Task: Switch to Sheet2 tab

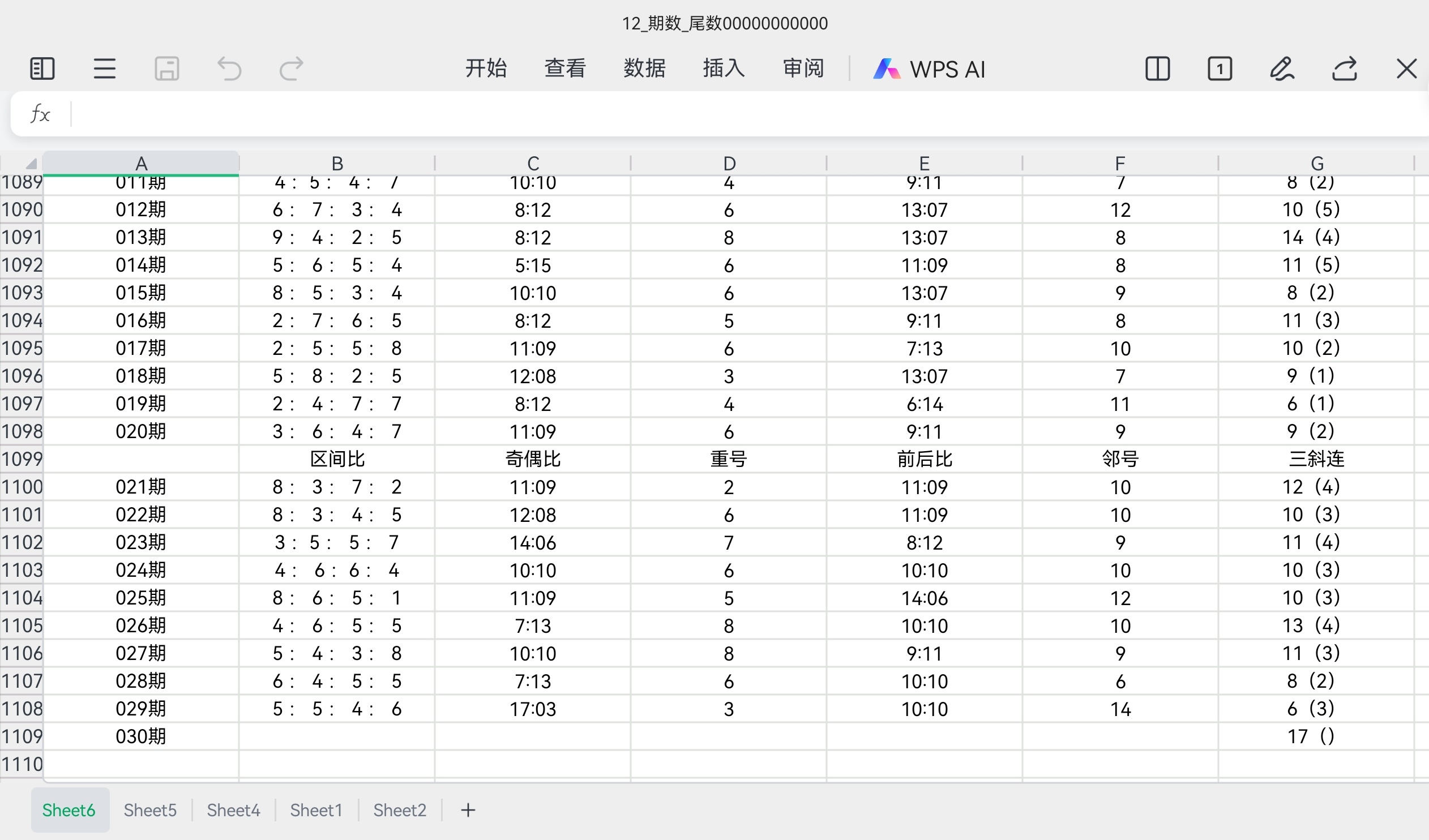Action: pyautogui.click(x=400, y=810)
